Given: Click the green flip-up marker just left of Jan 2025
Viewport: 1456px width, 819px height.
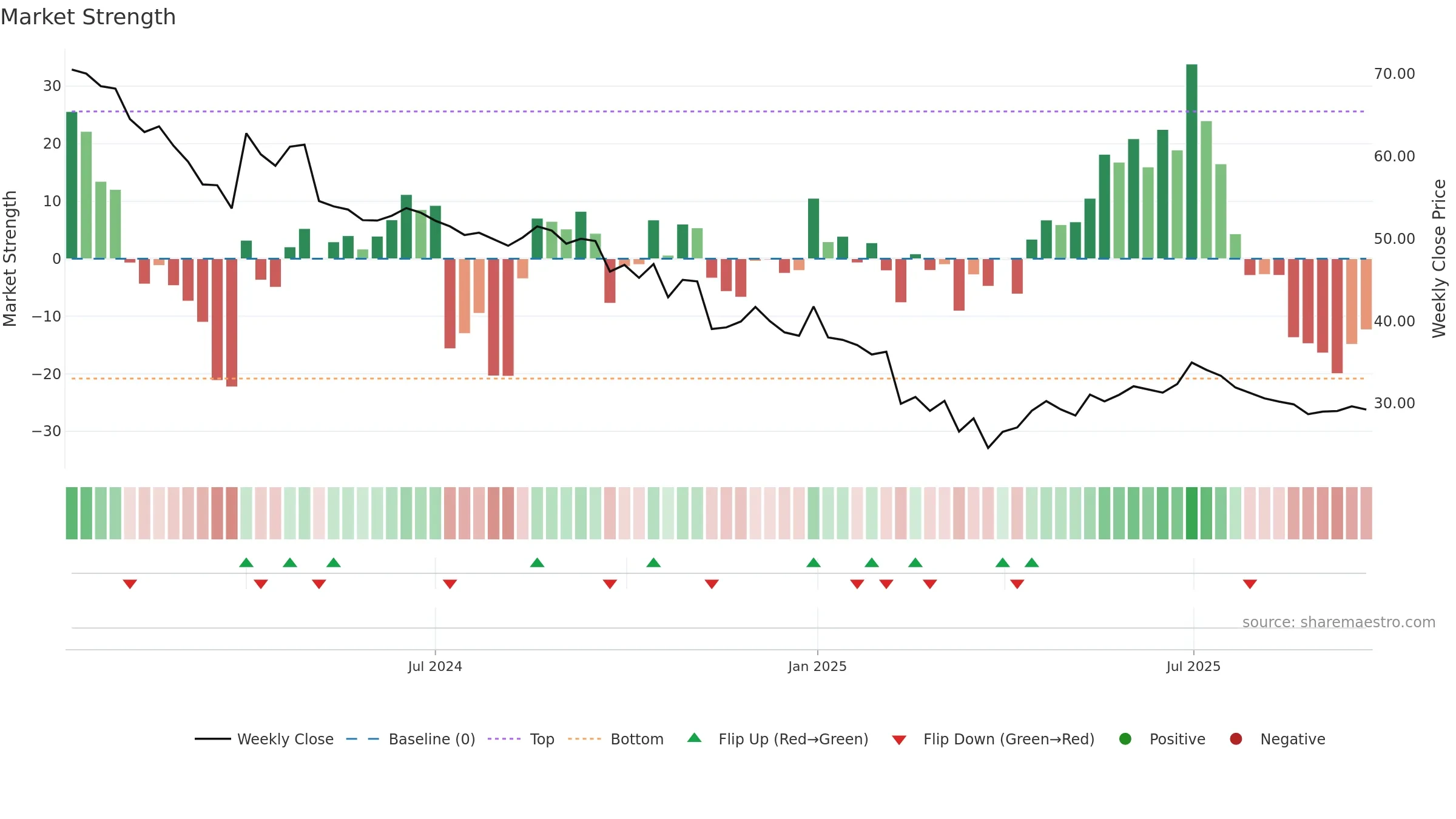Looking at the screenshot, I should pos(814,562).
